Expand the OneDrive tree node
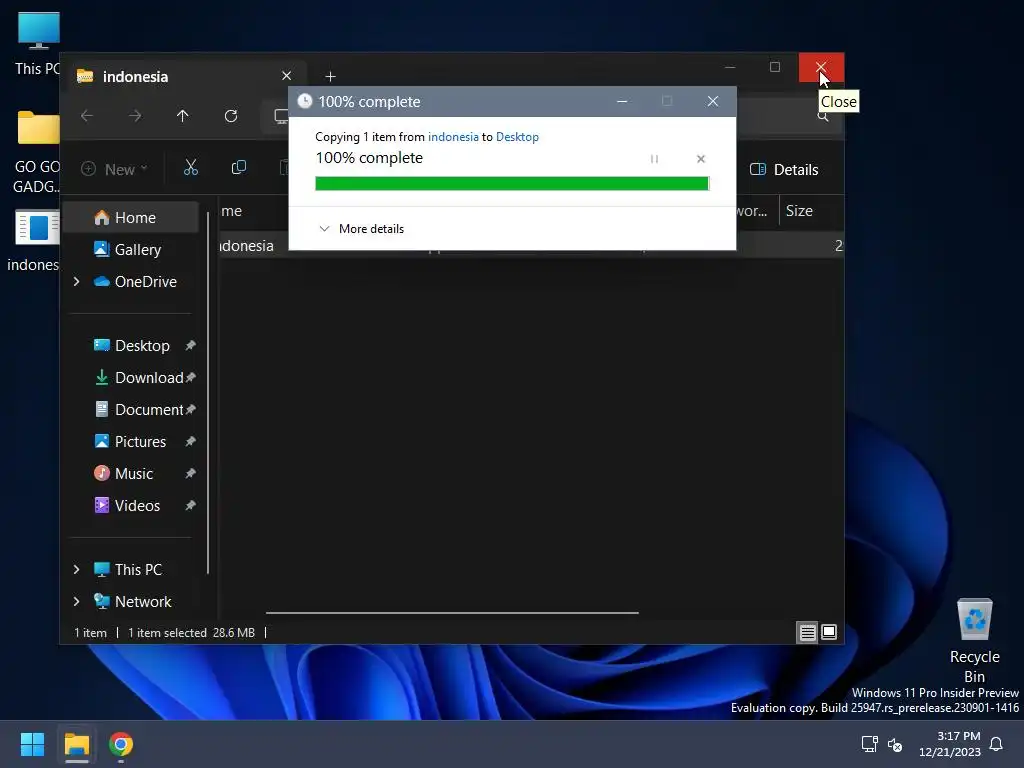Viewport: 1024px width, 768px height. pos(76,281)
